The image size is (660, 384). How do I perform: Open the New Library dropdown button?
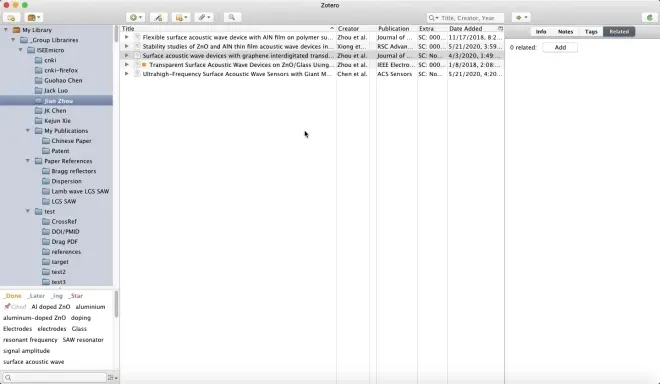tap(34, 18)
